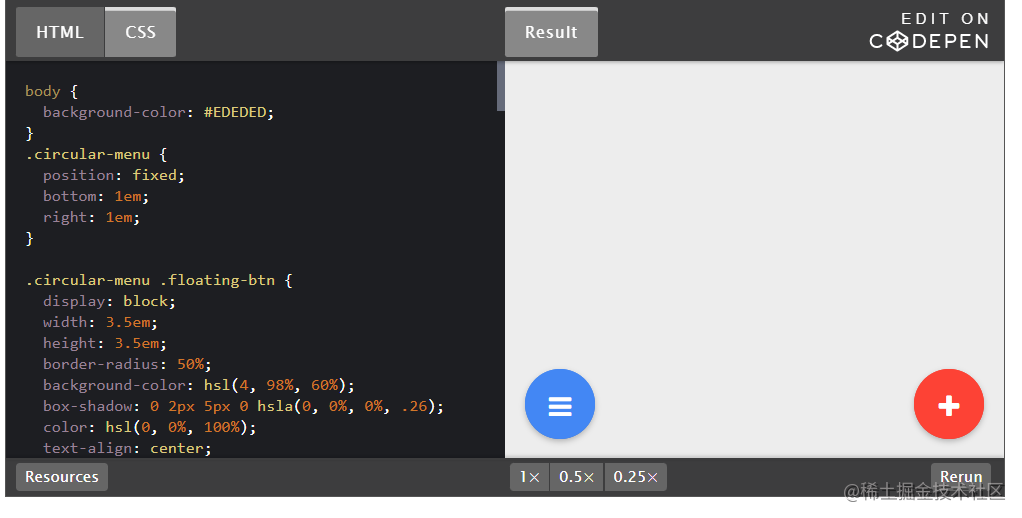1022x518 pixels.
Task: Click the EDIT ON text link
Action: (945, 19)
